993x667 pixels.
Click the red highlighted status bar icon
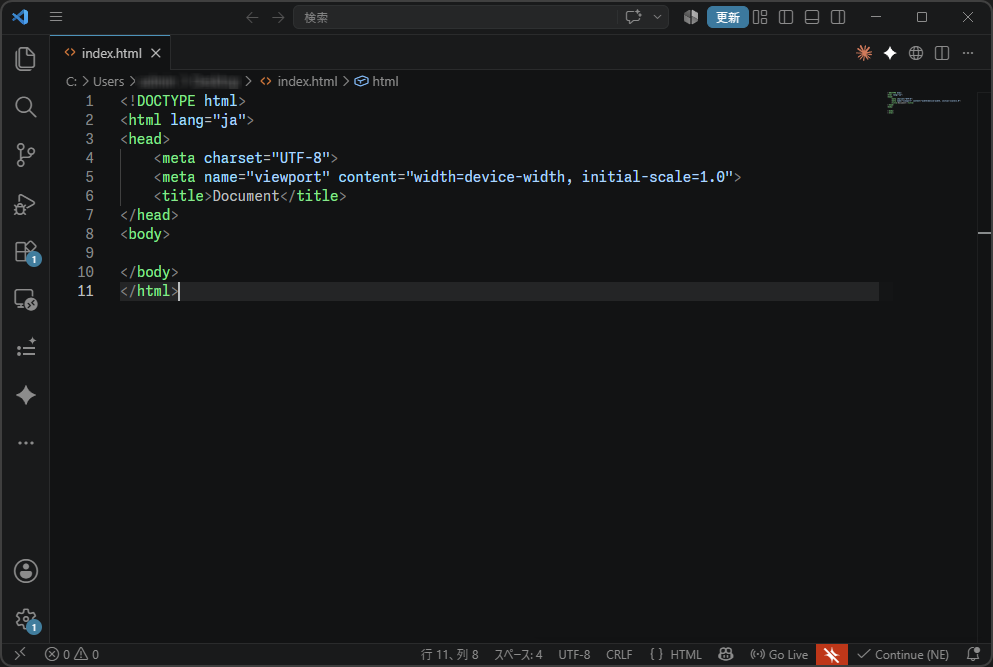point(832,654)
